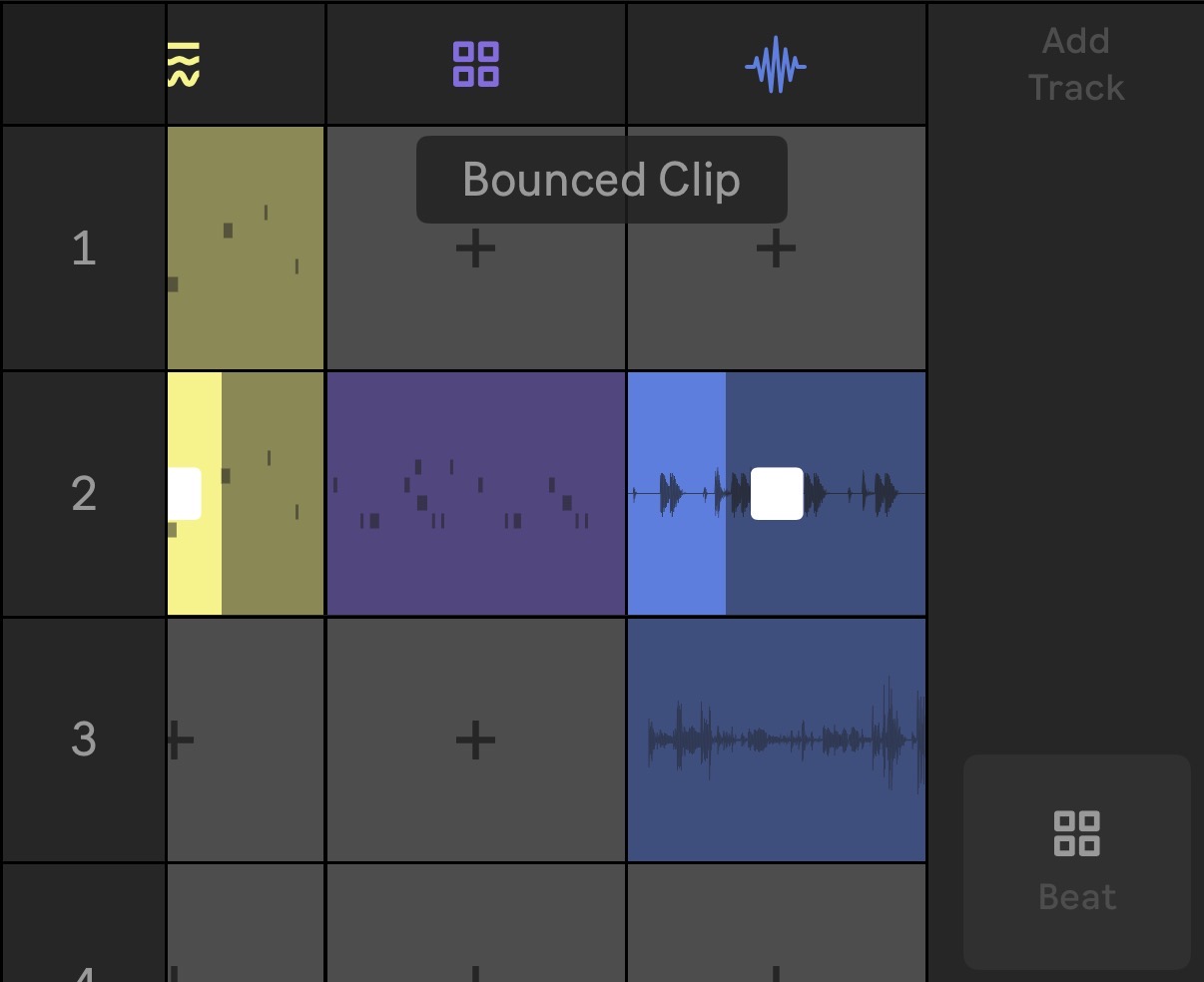The height and width of the screenshot is (982, 1204).
Task: Select the blue audio clip in scene 3
Action: 777,739
